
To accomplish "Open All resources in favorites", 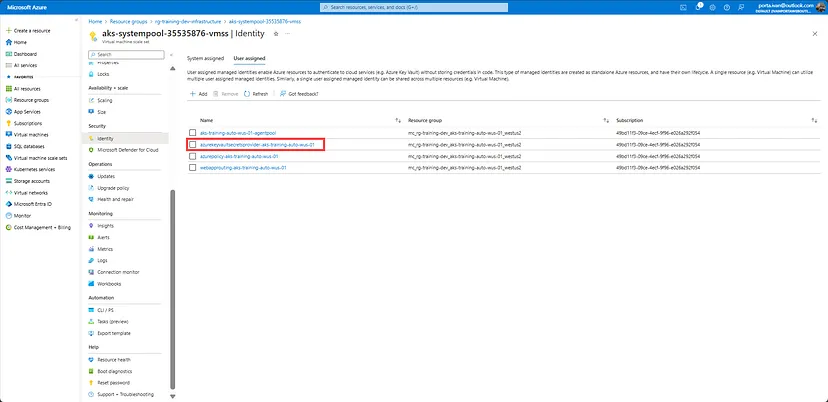I will [x=27, y=89].
